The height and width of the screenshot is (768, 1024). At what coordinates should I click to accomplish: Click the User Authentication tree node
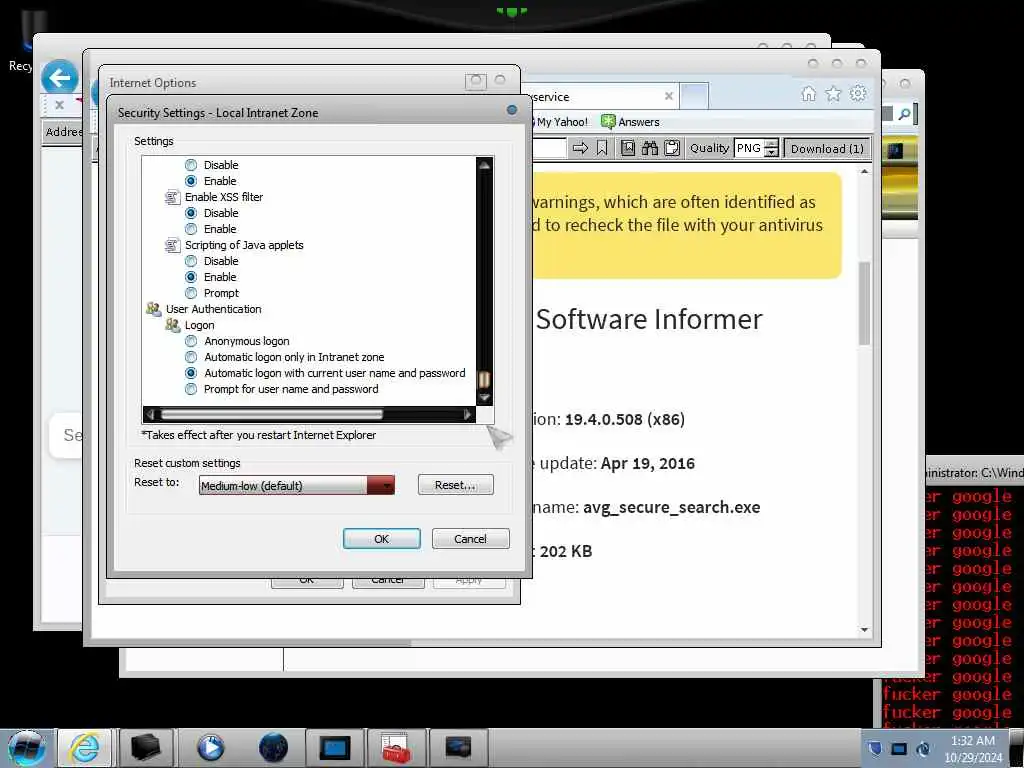coord(204,309)
